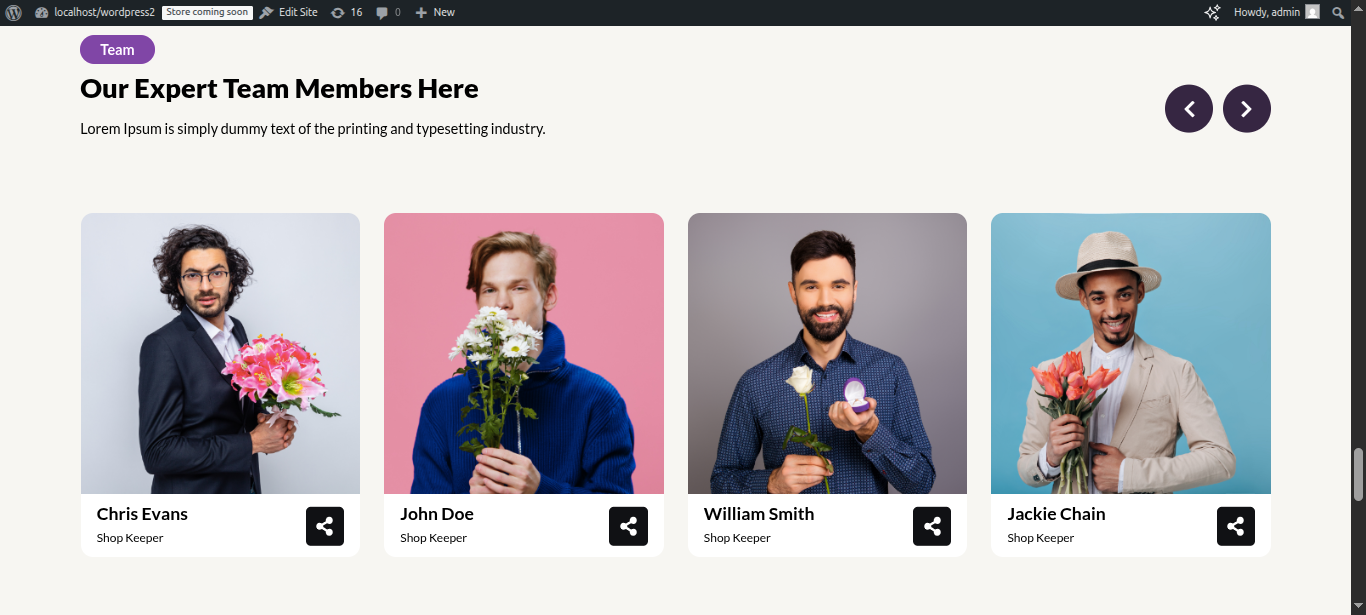
Task: Show next team members with right arrow
Action: click(x=1247, y=109)
